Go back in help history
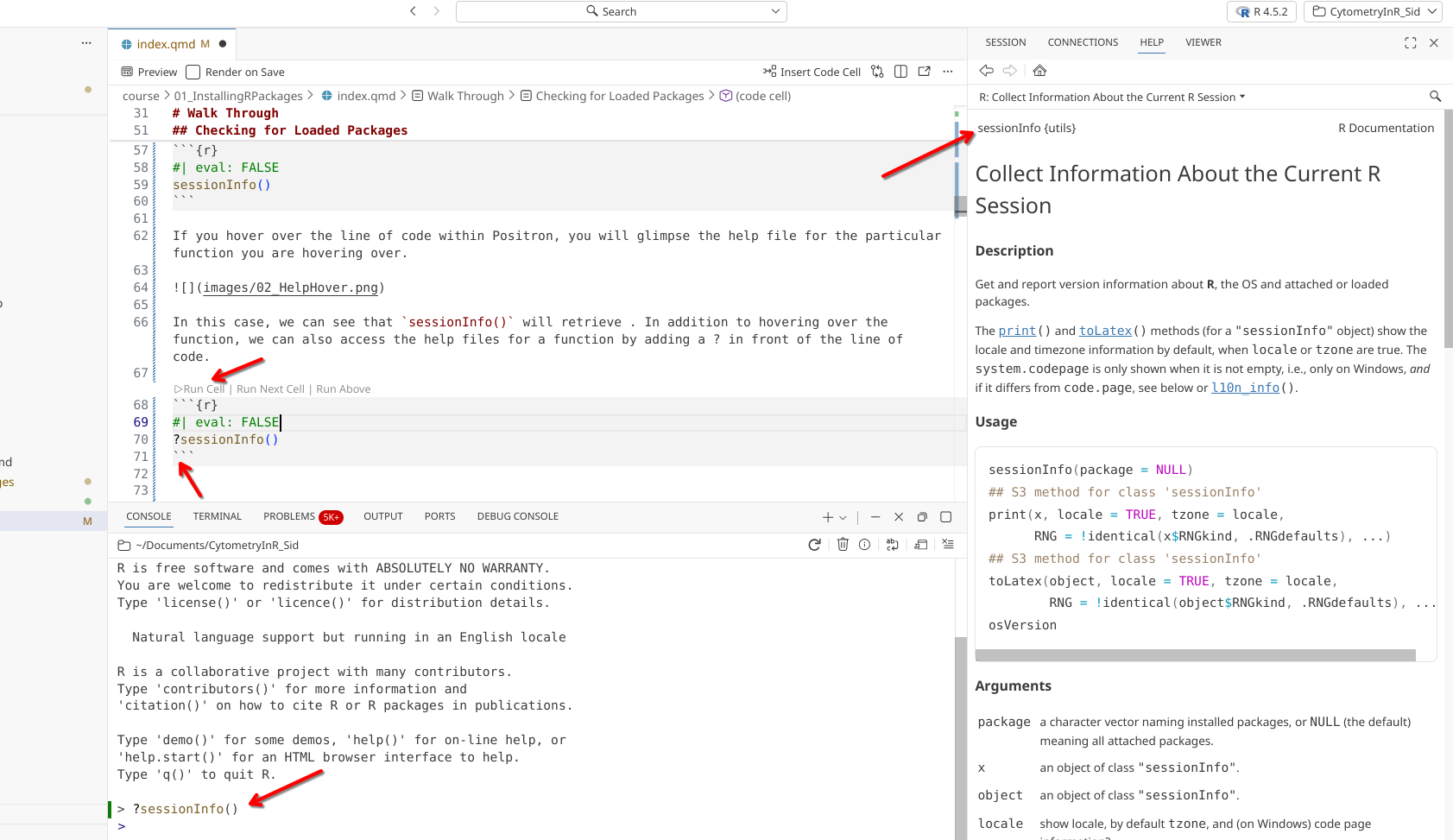1453x840 pixels. 986,71
